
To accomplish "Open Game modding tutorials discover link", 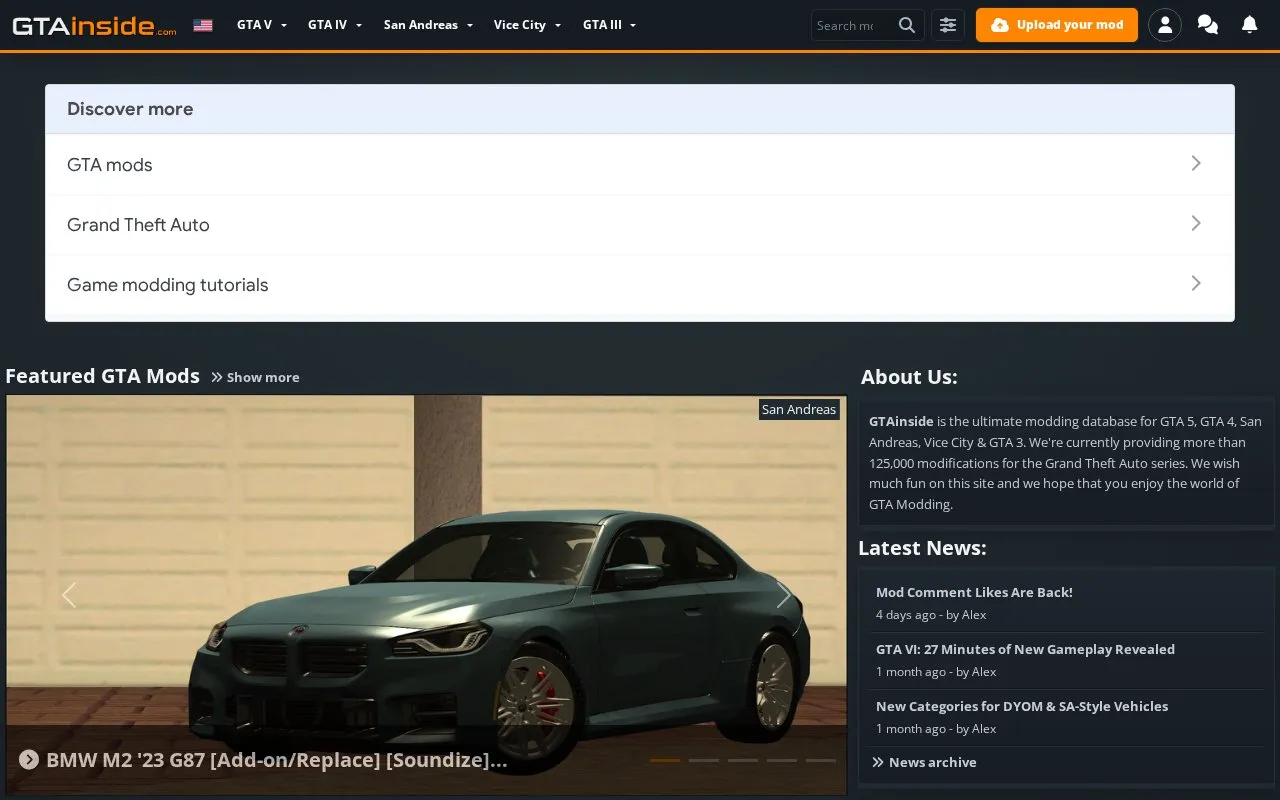I will tap(168, 285).
